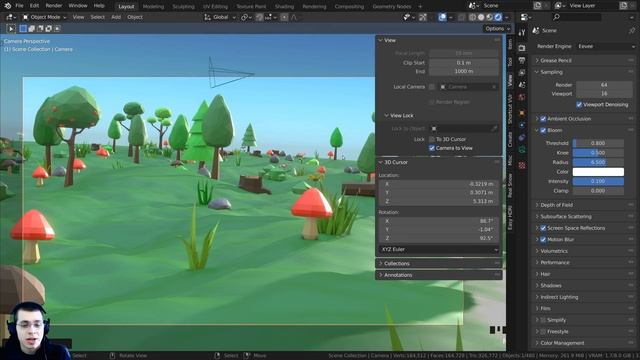Open the Output properties tab icon

point(522,60)
